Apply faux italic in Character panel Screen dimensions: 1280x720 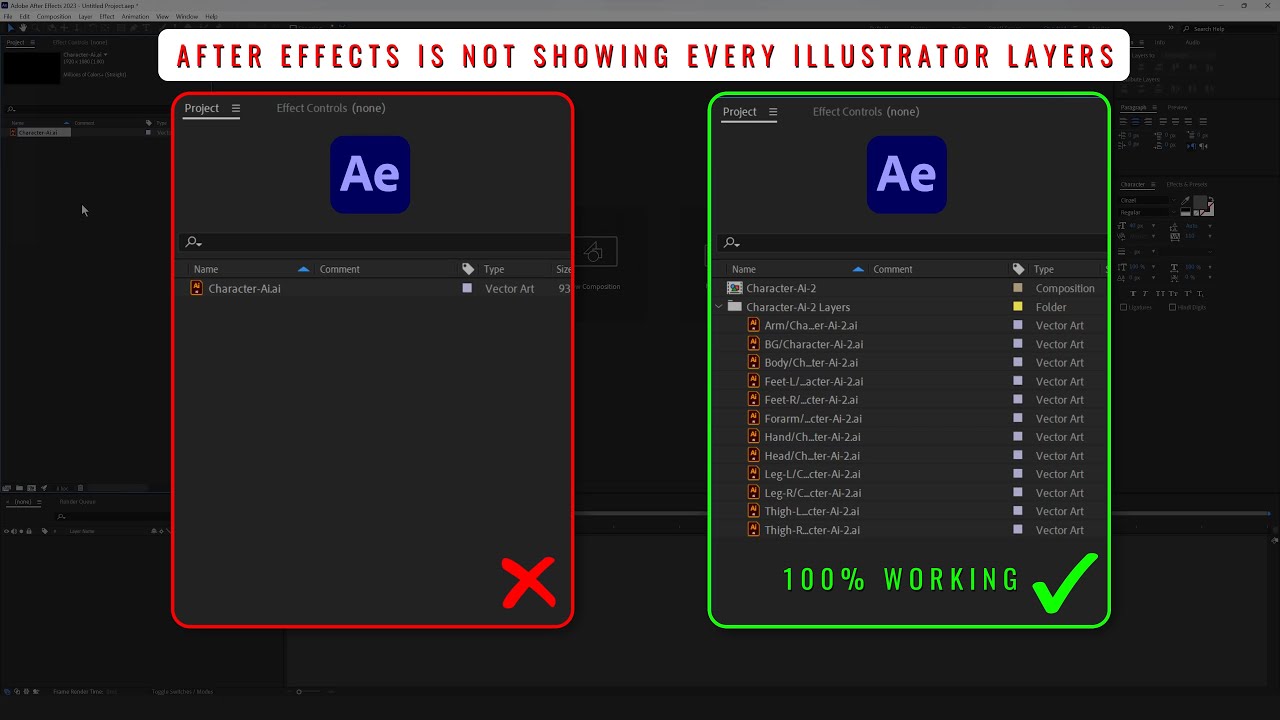[1145, 293]
